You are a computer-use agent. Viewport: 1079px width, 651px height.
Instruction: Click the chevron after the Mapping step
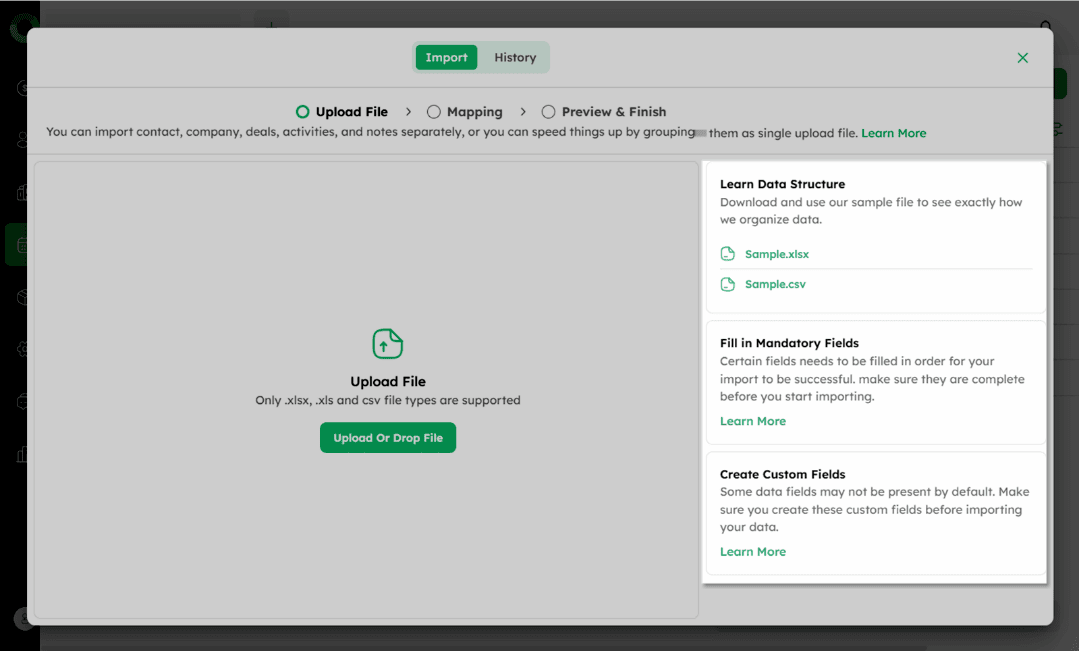tap(523, 112)
